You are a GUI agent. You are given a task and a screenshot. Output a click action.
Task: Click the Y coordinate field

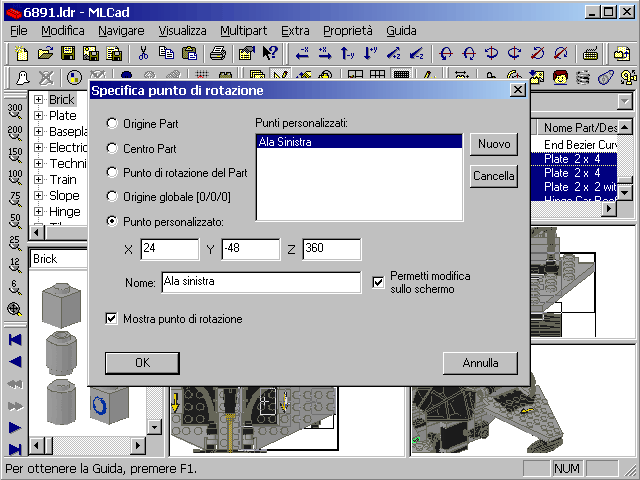coord(251,249)
